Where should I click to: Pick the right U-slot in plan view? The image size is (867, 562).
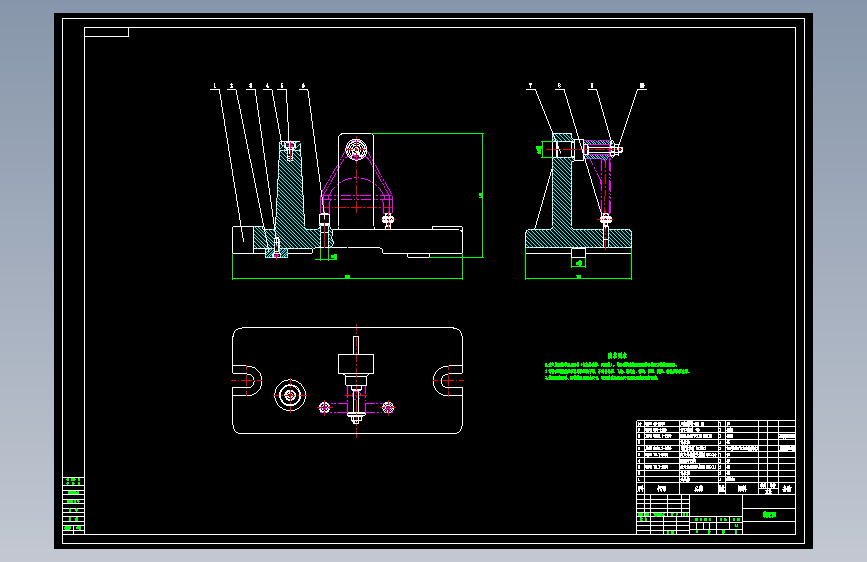tap(448, 381)
